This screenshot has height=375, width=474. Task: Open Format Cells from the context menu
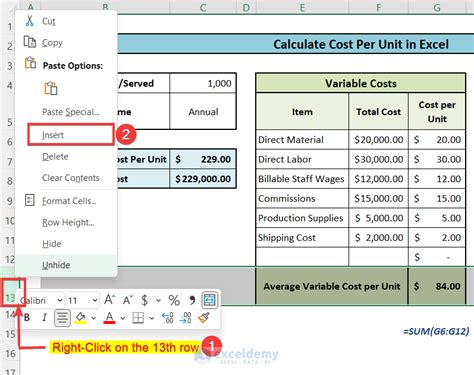[x=69, y=201]
